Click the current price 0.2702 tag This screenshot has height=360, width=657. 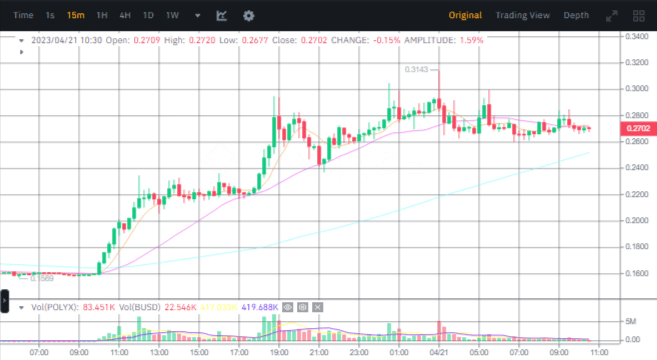coord(638,128)
